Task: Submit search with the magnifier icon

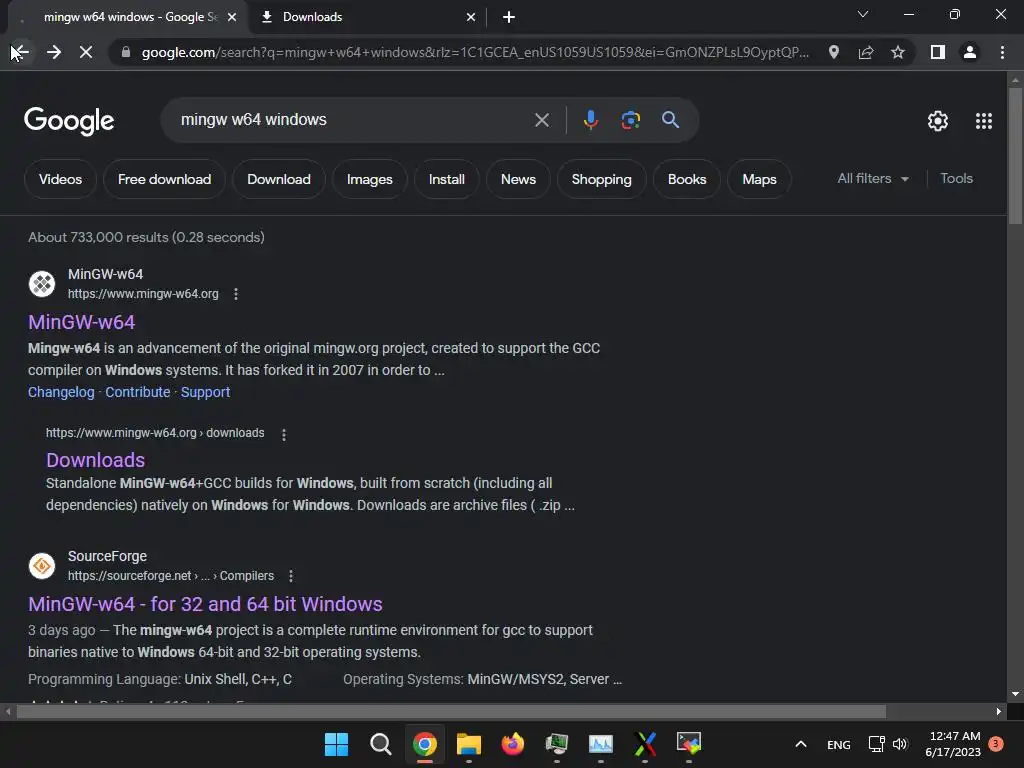Action: (670, 120)
